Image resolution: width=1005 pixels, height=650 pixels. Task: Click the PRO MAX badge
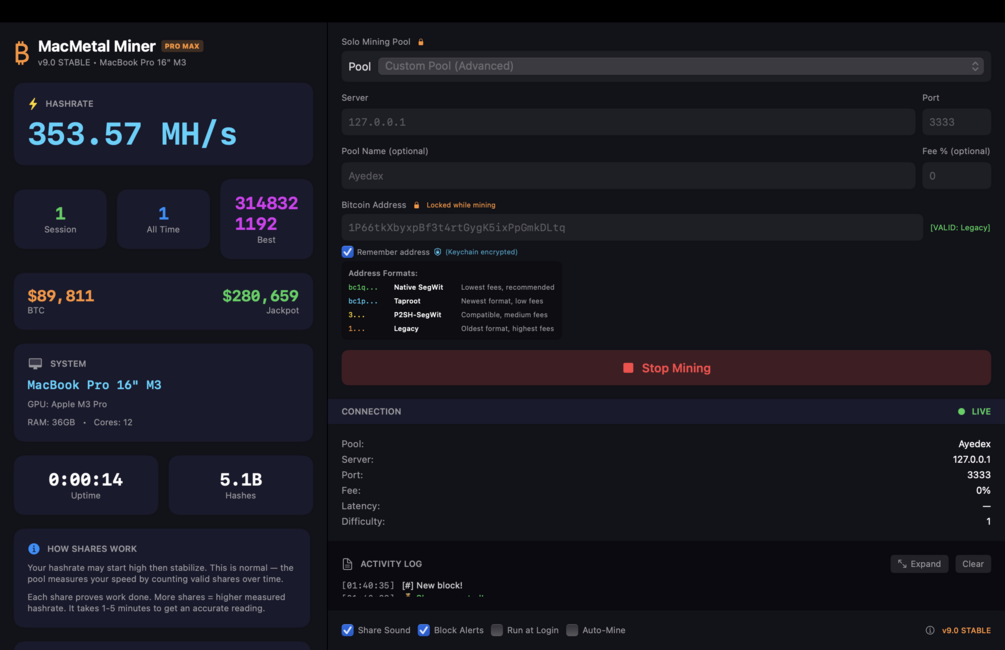182,46
